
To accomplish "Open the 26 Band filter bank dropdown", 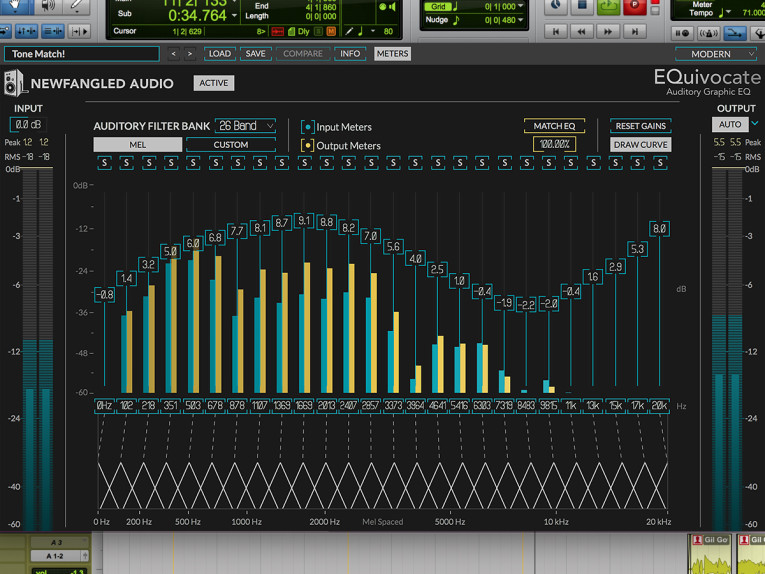I will [245, 126].
